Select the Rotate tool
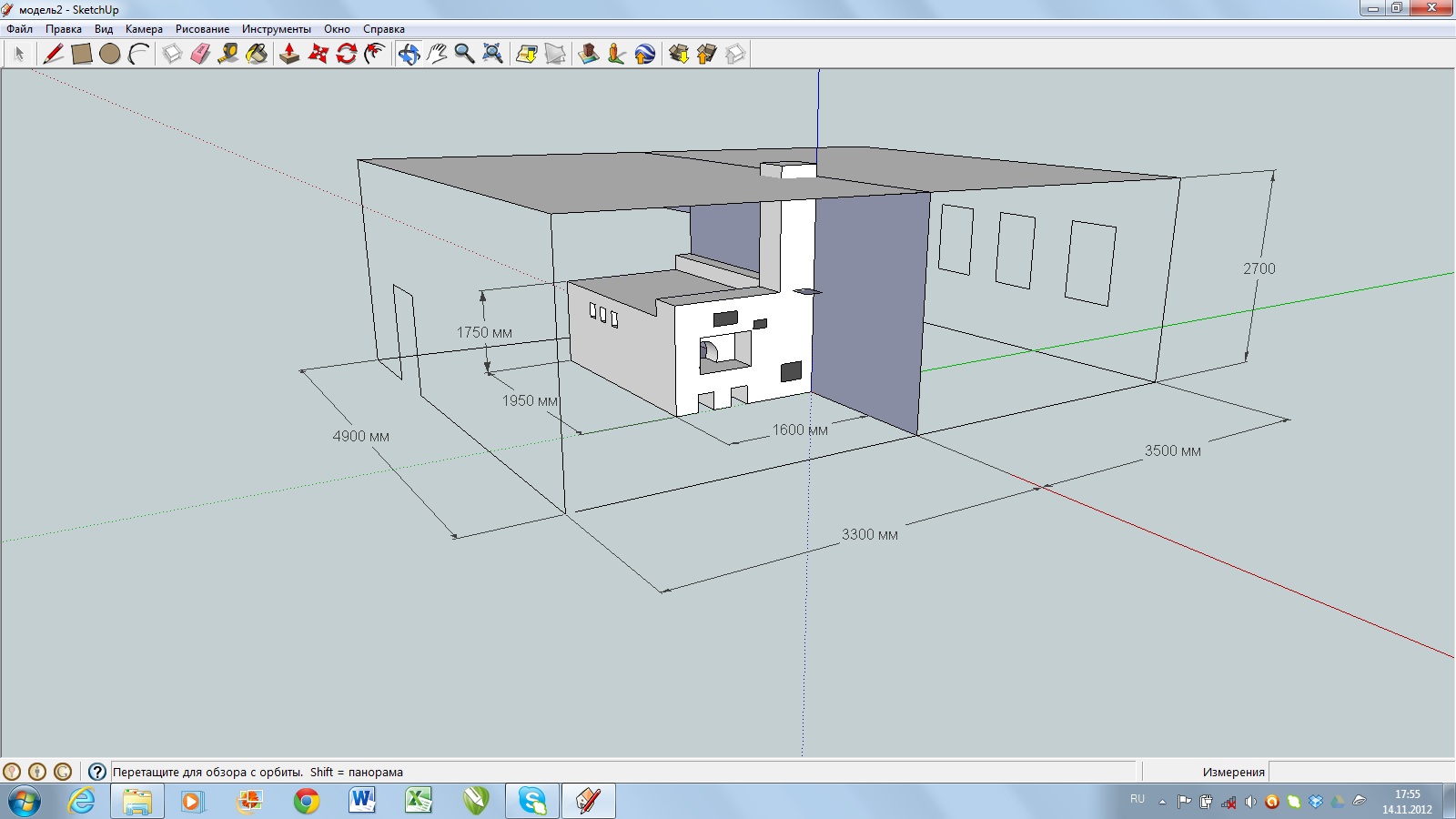This screenshot has width=1456, height=819. [x=346, y=54]
